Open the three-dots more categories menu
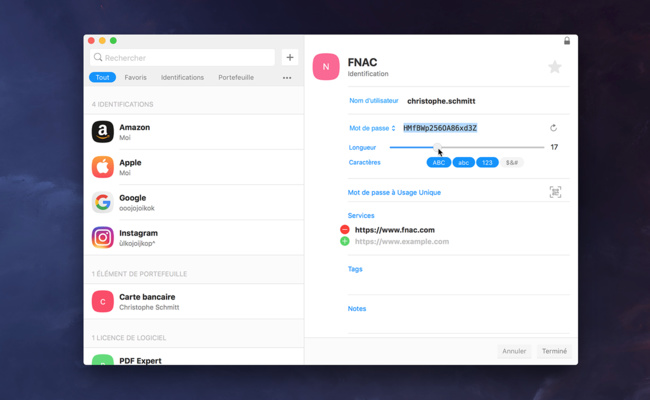 point(287,78)
